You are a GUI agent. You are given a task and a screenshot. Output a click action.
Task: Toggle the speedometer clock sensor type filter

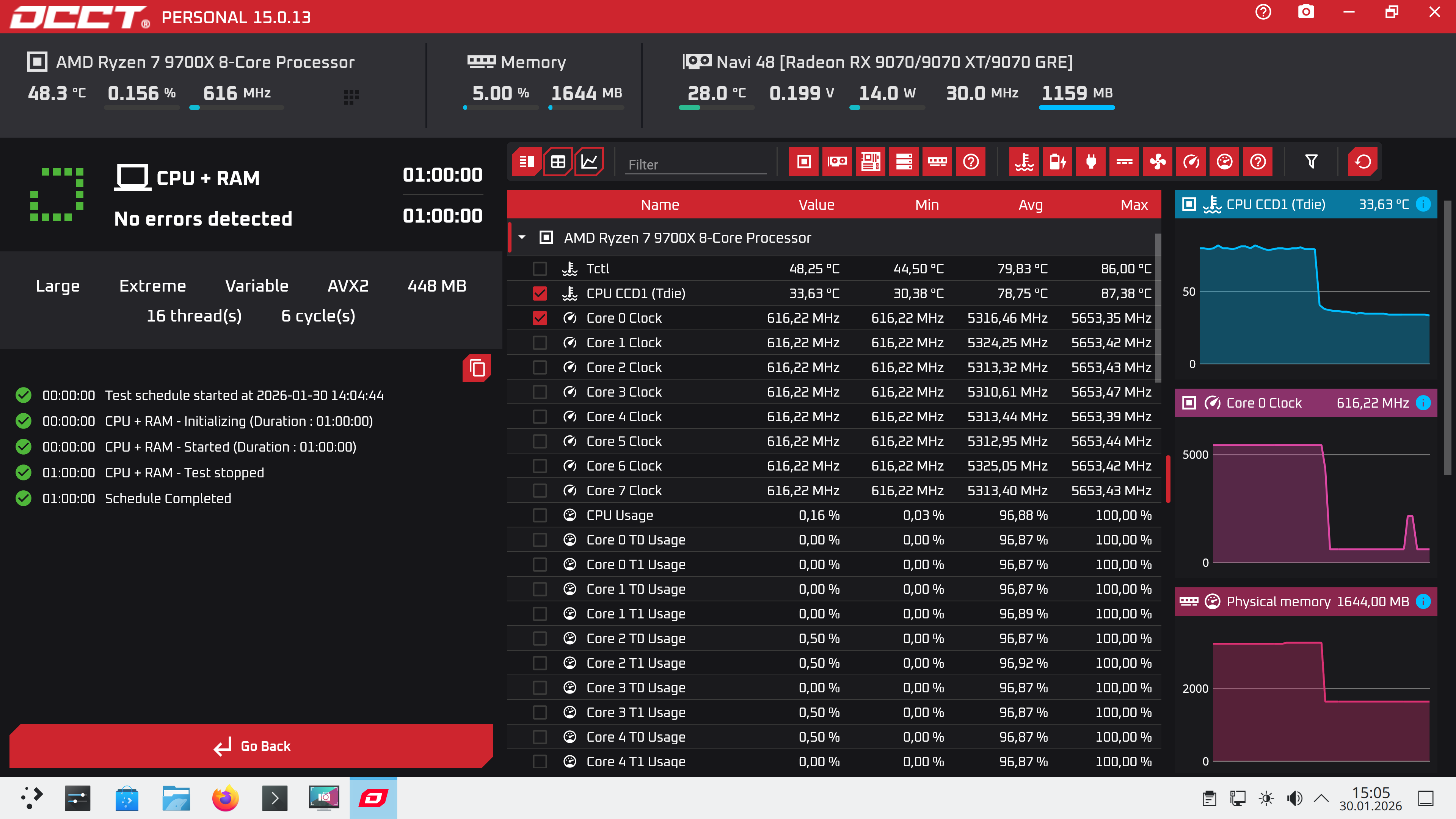tap(1191, 162)
